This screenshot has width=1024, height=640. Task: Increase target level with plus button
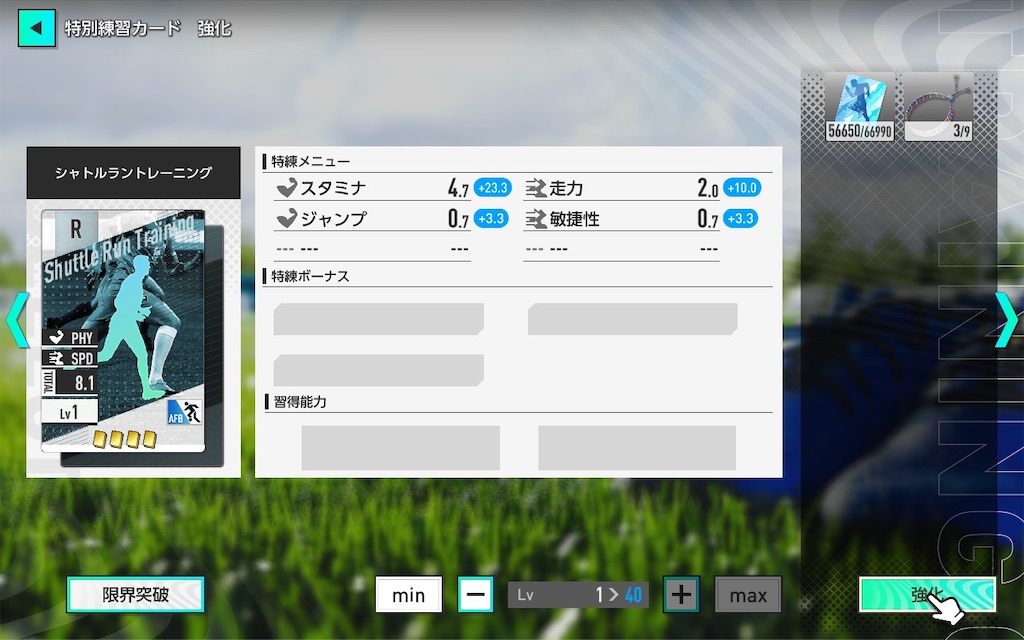681,594
